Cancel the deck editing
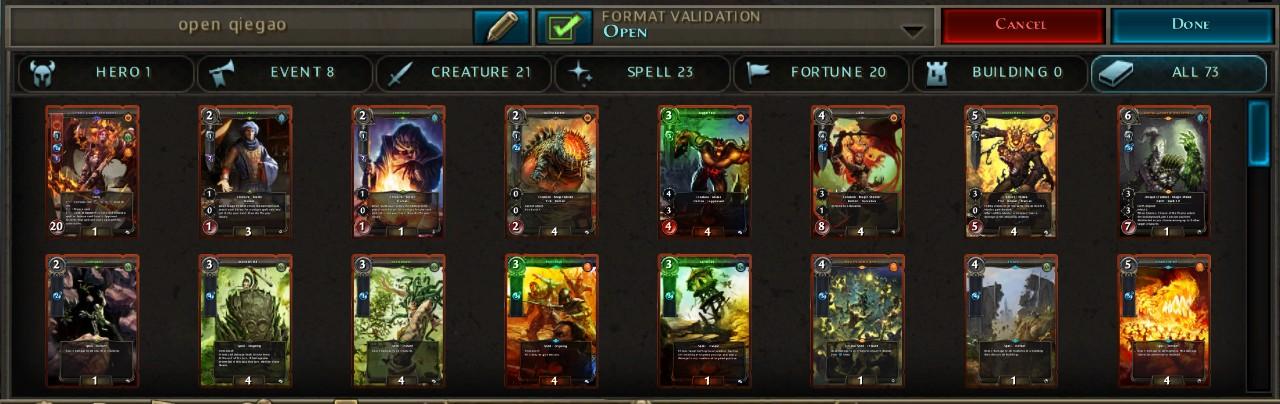The width and height of the screenshot is (1280, 404). (x=1021, y=25)
